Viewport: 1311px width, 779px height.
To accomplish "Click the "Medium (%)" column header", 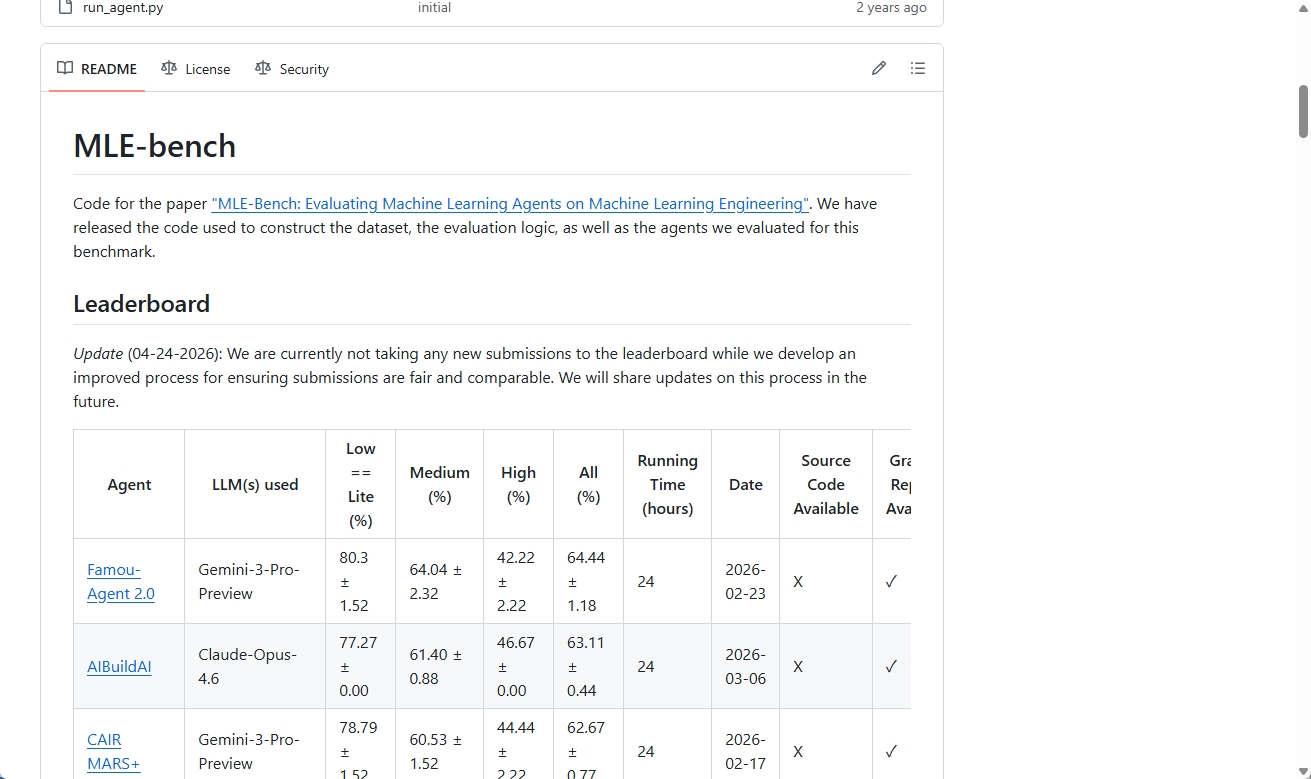I will pyautogui.click(x=440, y=485).
